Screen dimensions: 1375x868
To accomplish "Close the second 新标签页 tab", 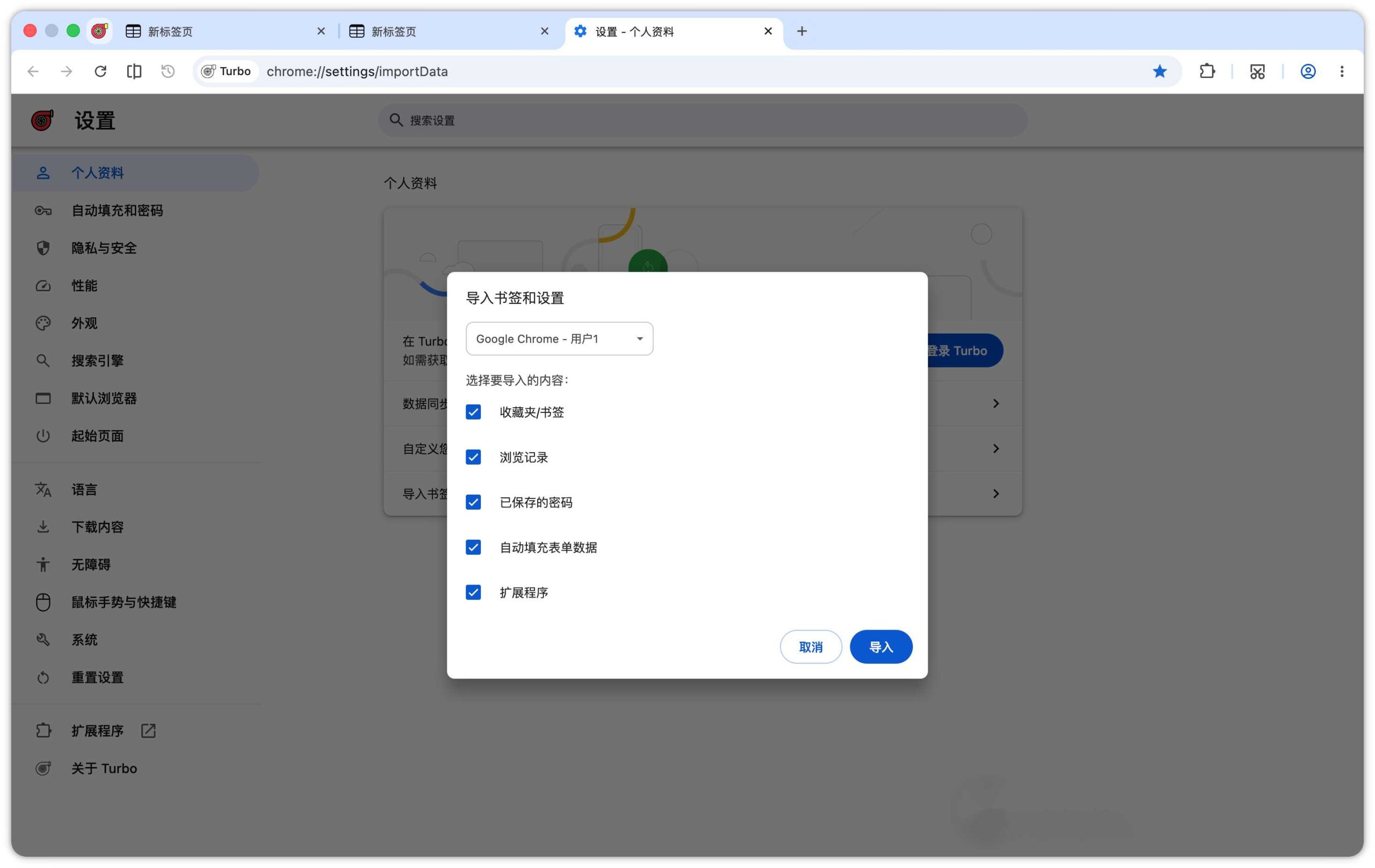I will (x=544, y=31).
